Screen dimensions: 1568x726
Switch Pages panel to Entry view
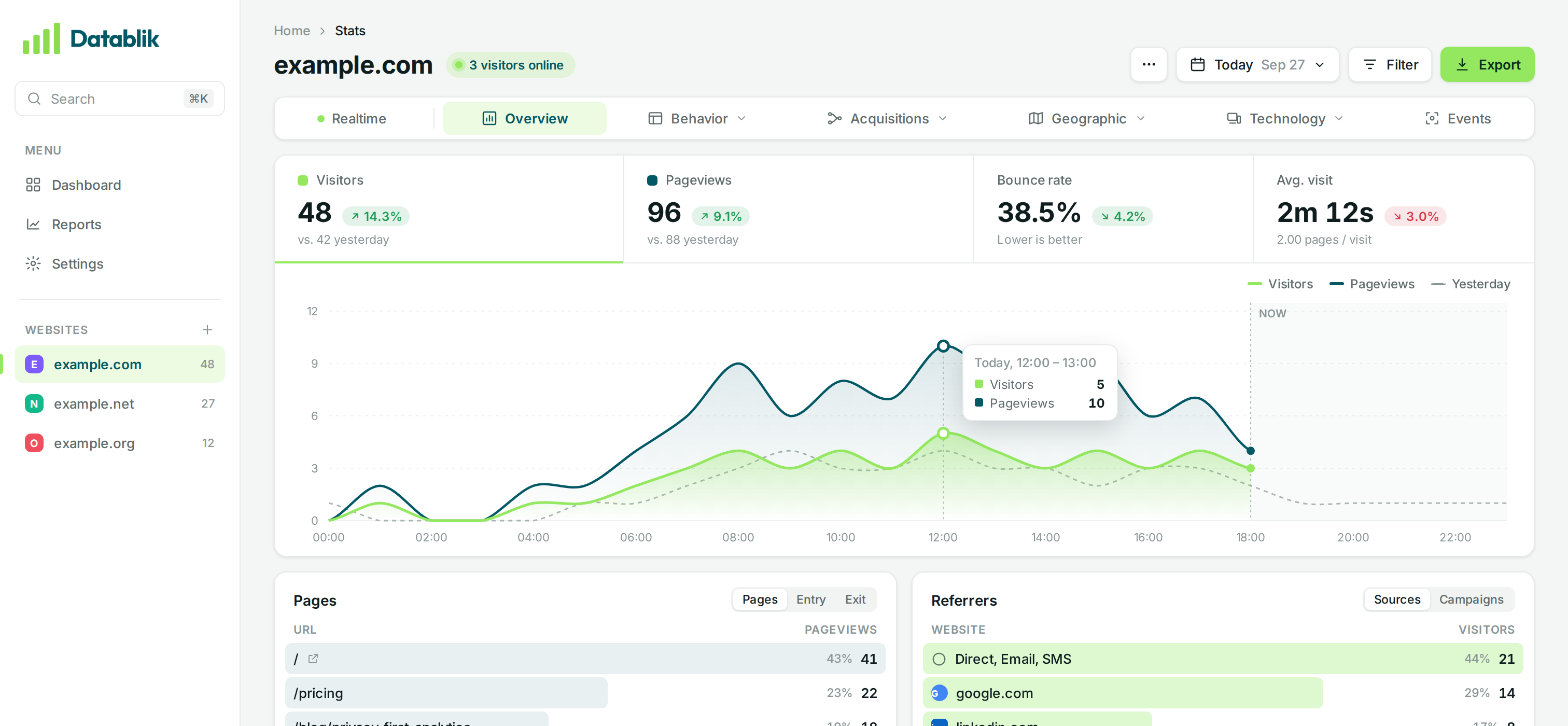coord(811,599)
